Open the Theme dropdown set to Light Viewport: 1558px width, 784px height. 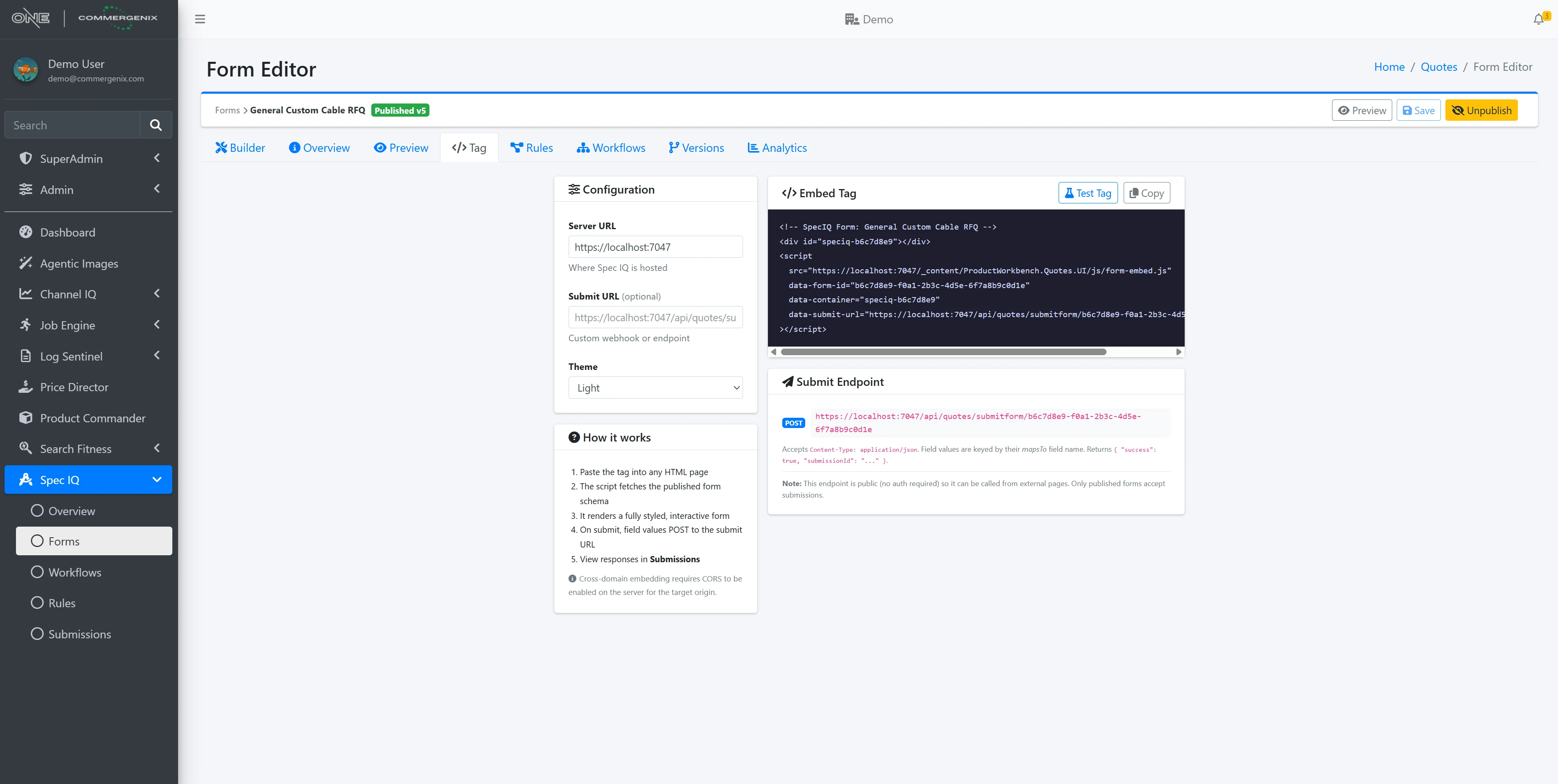click(x=656, y=388)
